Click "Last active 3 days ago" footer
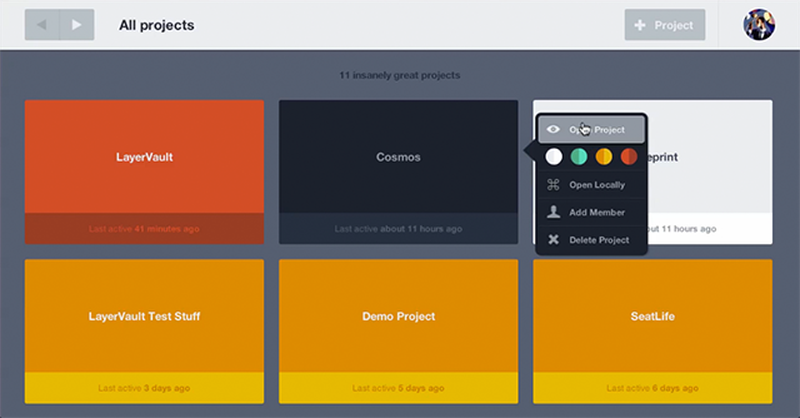The image size is (800, 418). click(144, 388)
